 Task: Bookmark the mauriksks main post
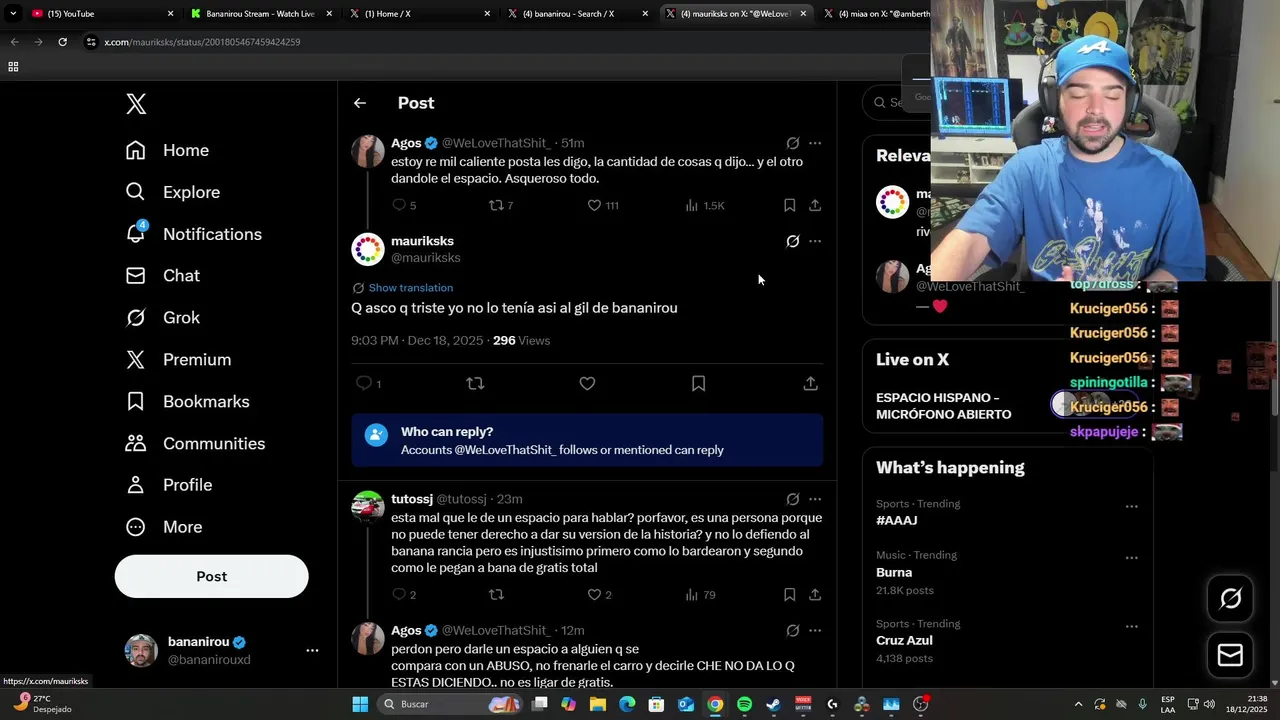click(698, 383)
